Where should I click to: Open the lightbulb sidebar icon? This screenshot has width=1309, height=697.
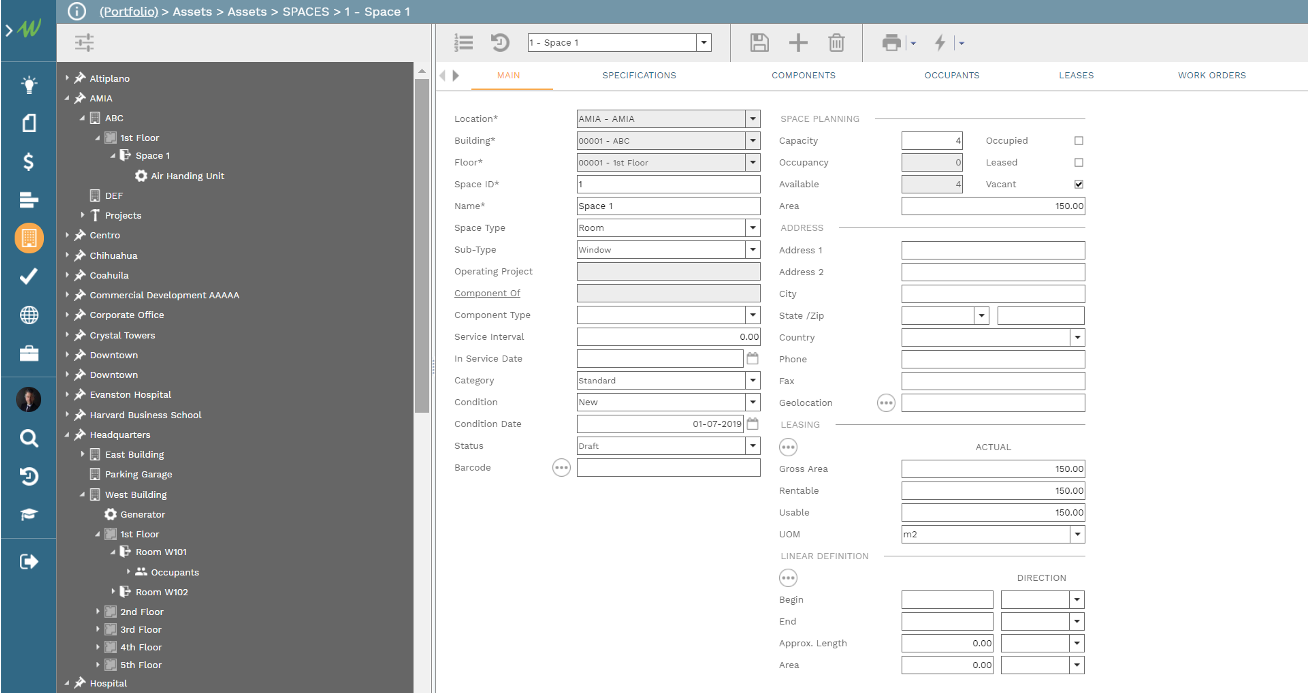click(x=29, y=85)
